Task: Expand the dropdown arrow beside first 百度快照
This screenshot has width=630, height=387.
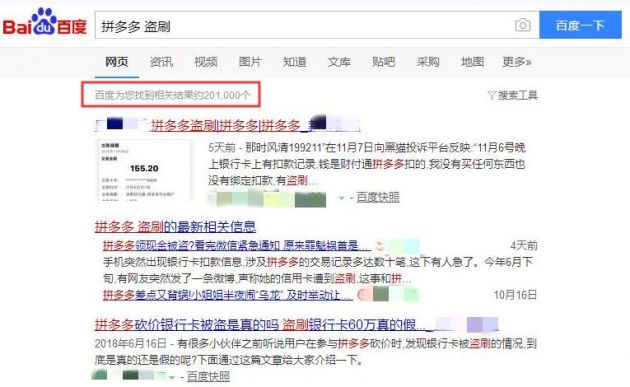Action: 341,198
